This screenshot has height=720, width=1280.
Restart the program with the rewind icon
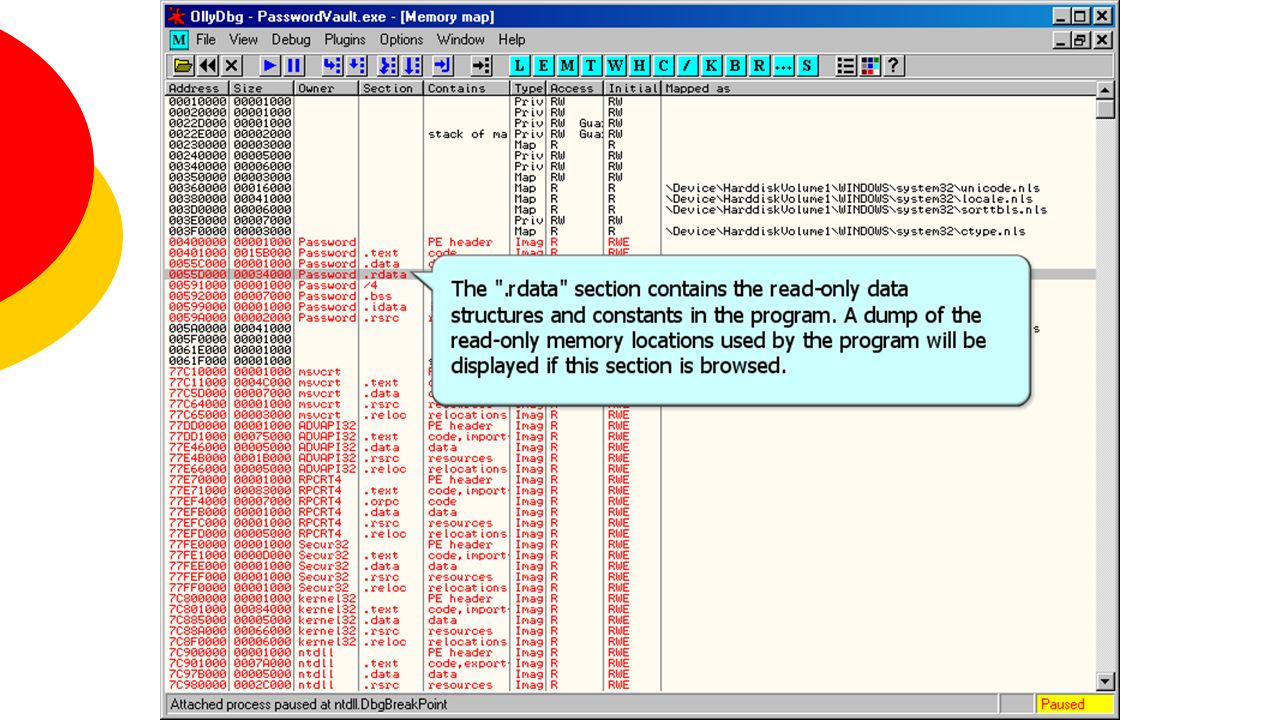coord(208,66)
